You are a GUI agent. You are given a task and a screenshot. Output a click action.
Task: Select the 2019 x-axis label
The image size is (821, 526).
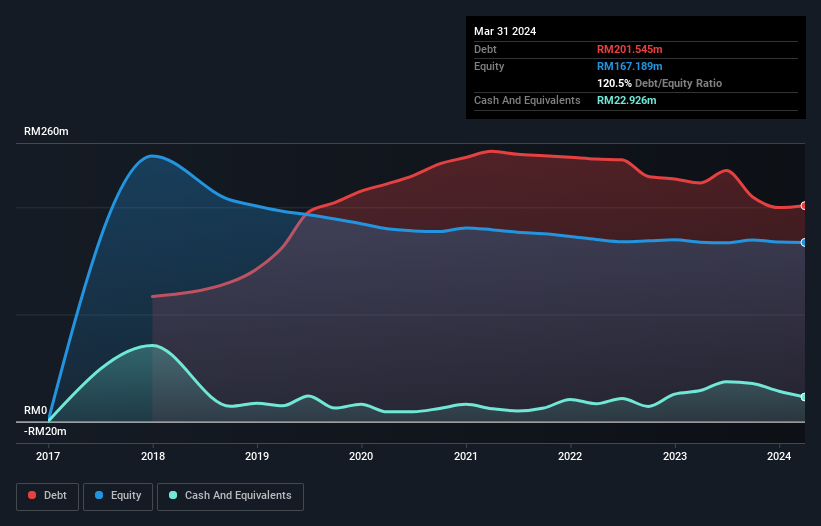click(x=257, y=456)
